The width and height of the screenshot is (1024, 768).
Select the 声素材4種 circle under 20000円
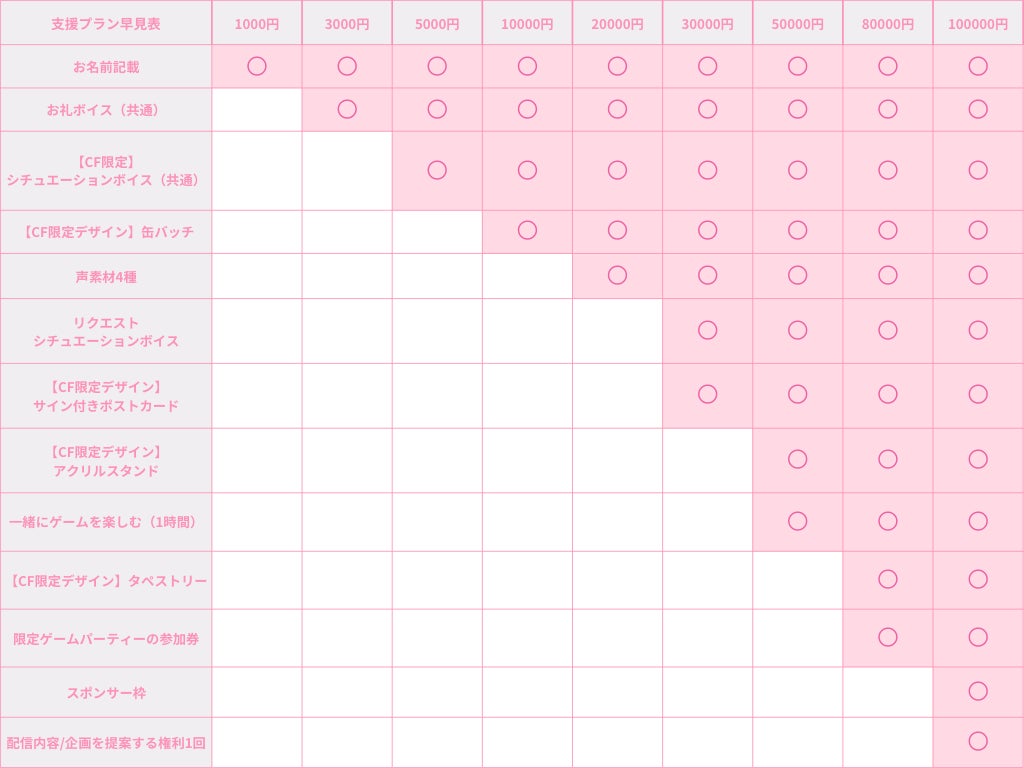[x=617, y=275]
